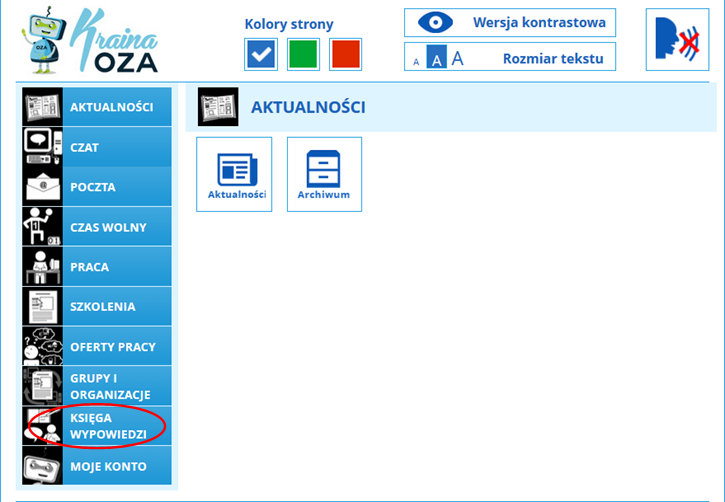725x502 pixels.
Task: Click the envelope icon beside POCZTA
Action: tap(43, 187)
